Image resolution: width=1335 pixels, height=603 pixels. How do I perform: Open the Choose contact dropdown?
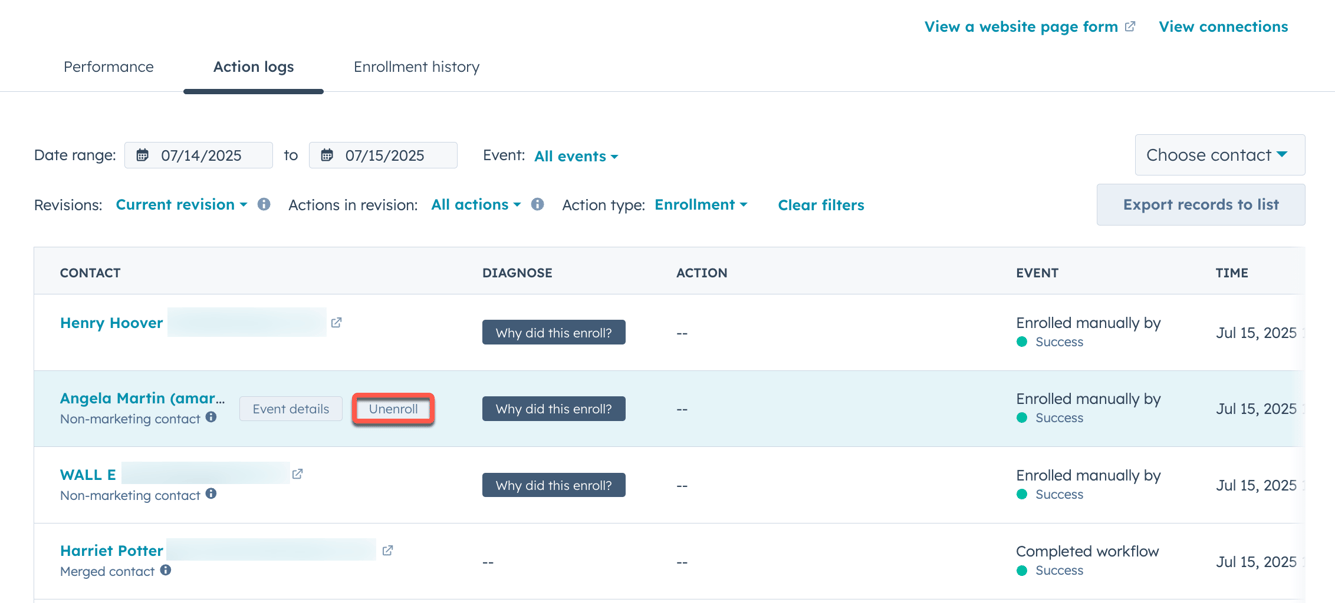coord(1219,154)
